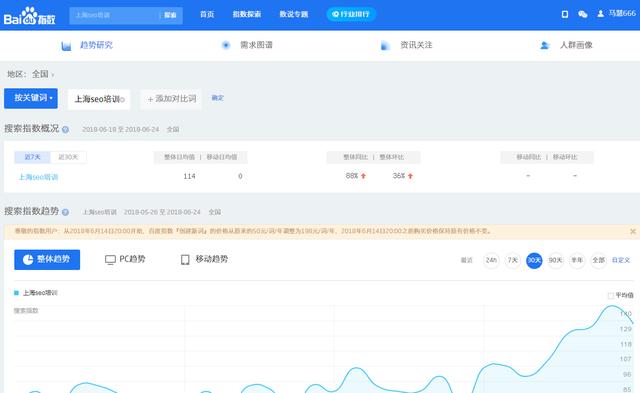The height and width of the screenshot is (393, 640).
Task: Click the mobile phone icon in header
Action: [x=565, y=14]
